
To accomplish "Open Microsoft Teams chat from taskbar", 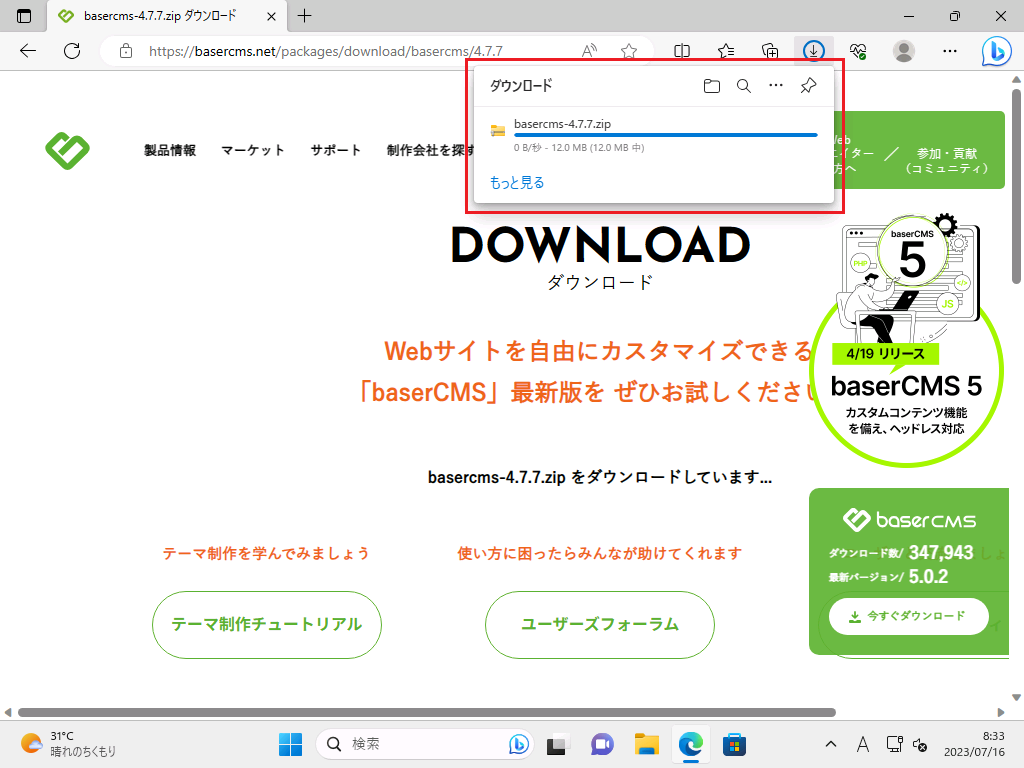I will 602,744.
